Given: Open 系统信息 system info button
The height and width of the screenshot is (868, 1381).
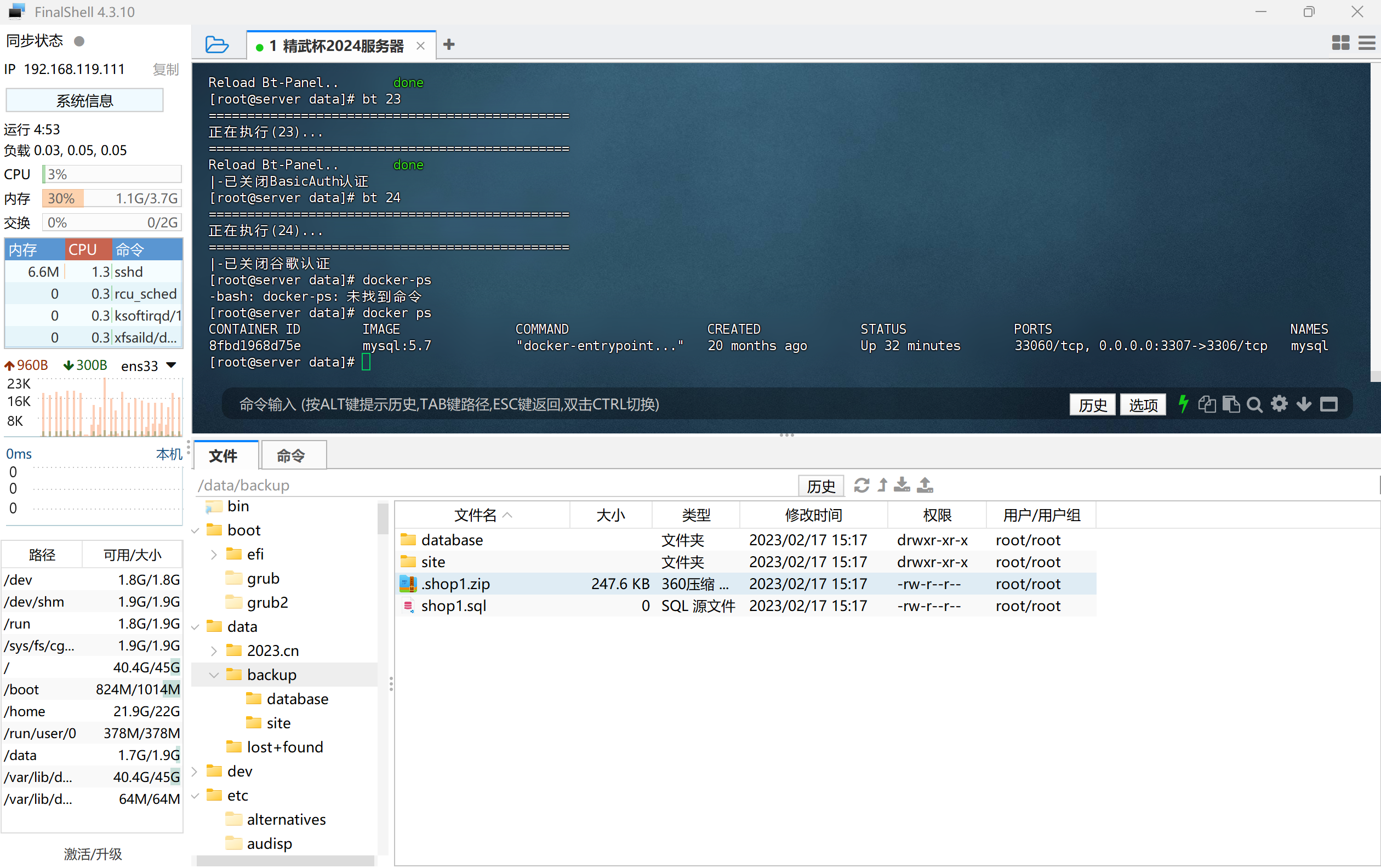Looking at the screenshot, I should (84, 101).
